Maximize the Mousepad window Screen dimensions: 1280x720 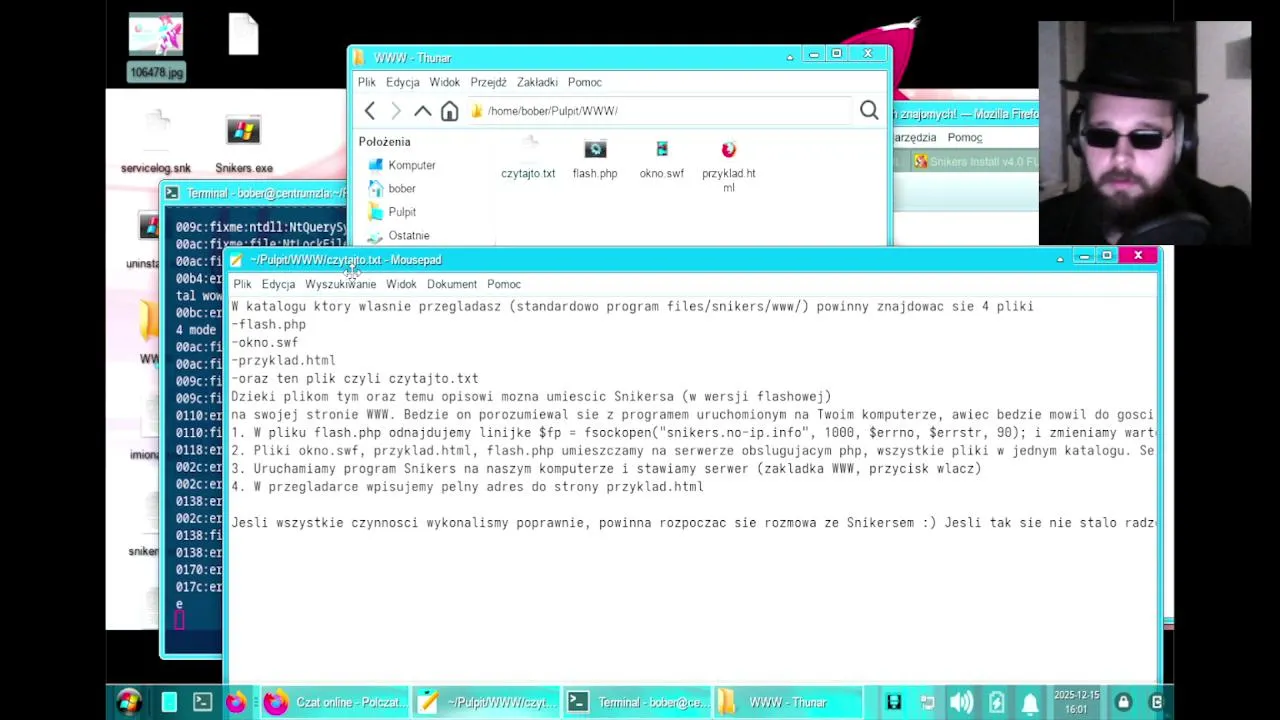pos(1107,256)
